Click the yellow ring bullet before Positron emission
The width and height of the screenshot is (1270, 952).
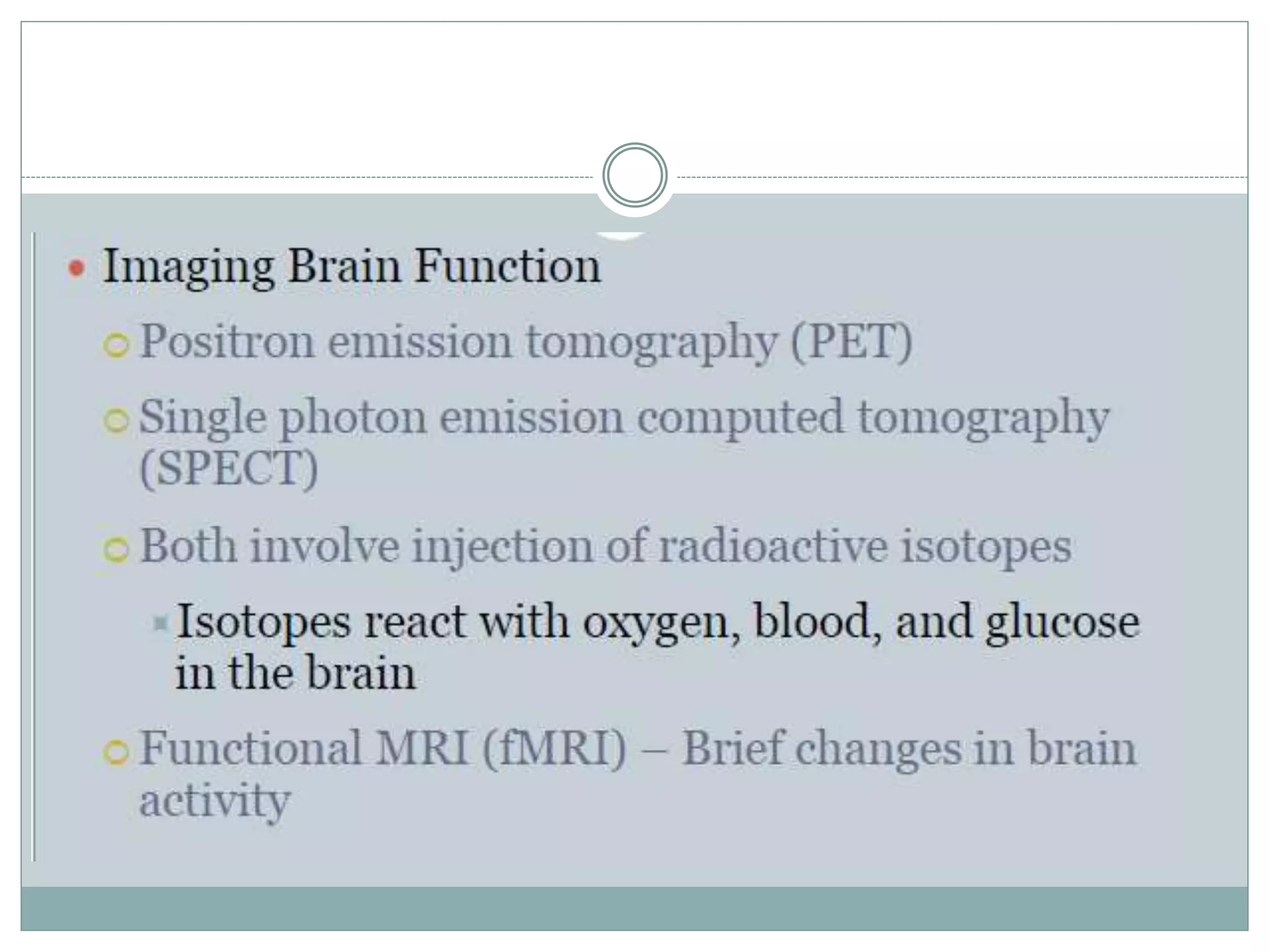(x=116, y=346)
